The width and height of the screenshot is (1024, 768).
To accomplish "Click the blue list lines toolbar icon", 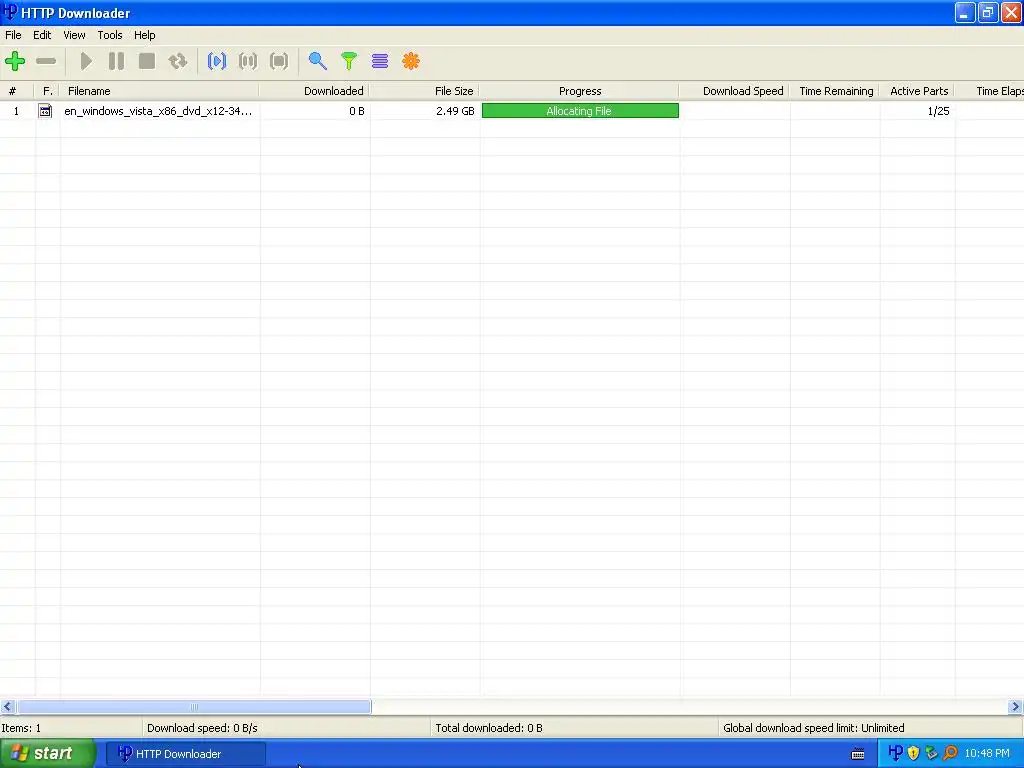I will (x=380, y=61).
